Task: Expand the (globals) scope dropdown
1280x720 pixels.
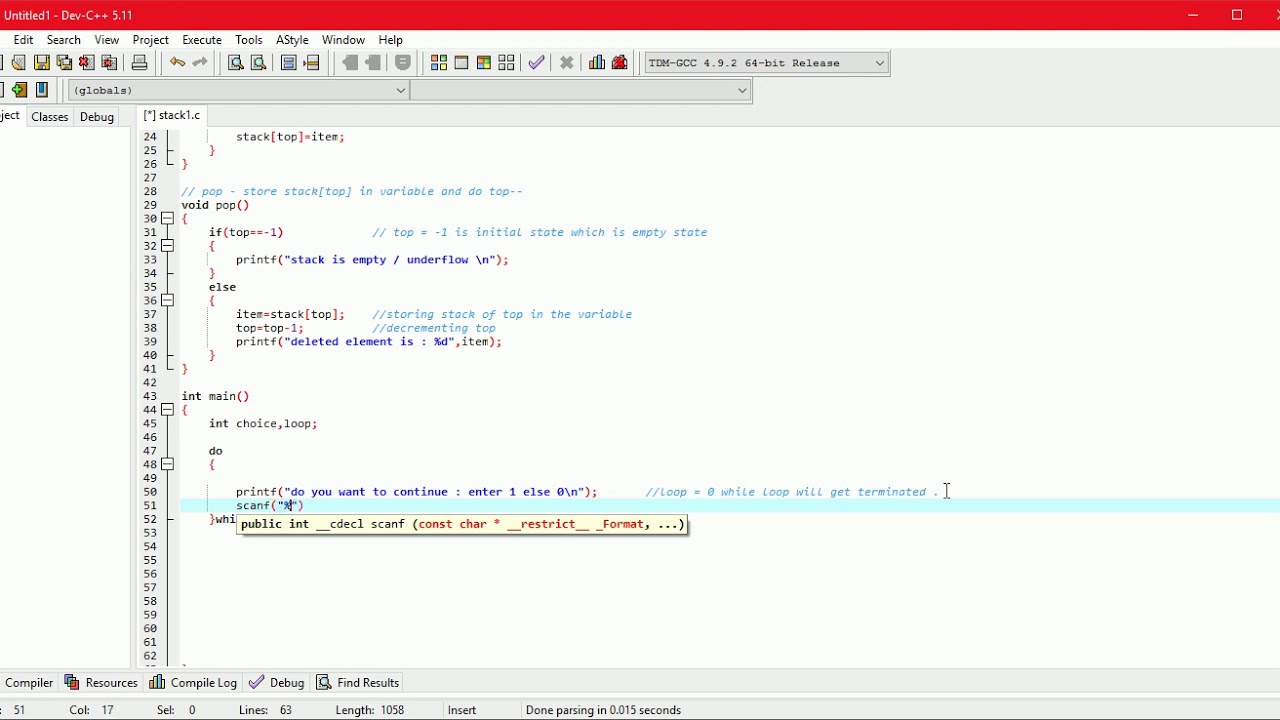Action: [400, 90]
